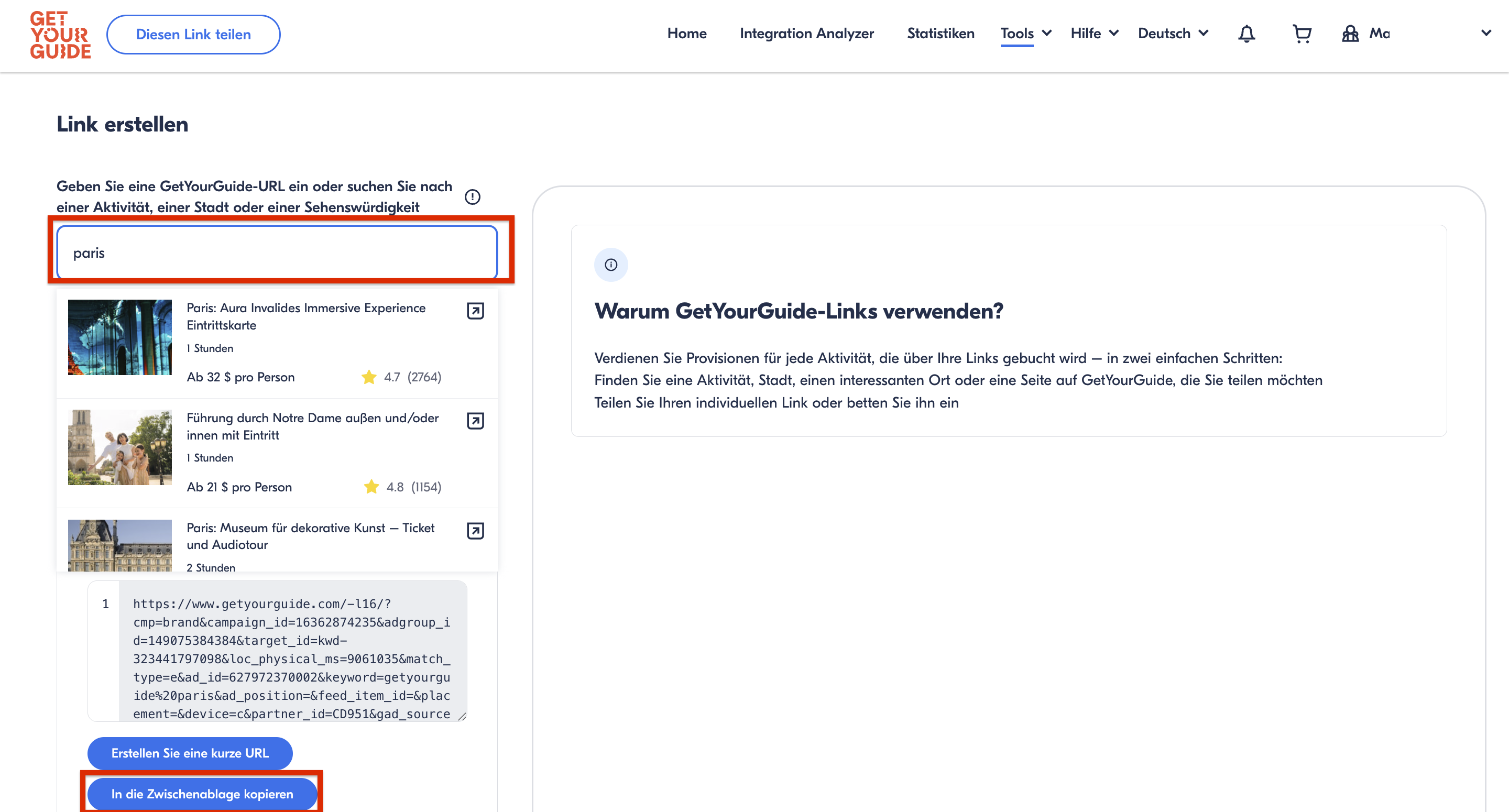Open Aura Invalides activity in new tab

point(475,311)
